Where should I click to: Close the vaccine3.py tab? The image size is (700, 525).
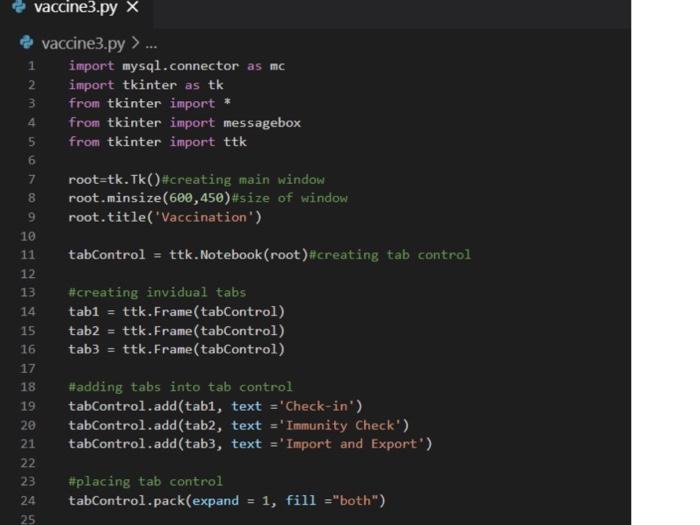[x=133, y=7]
